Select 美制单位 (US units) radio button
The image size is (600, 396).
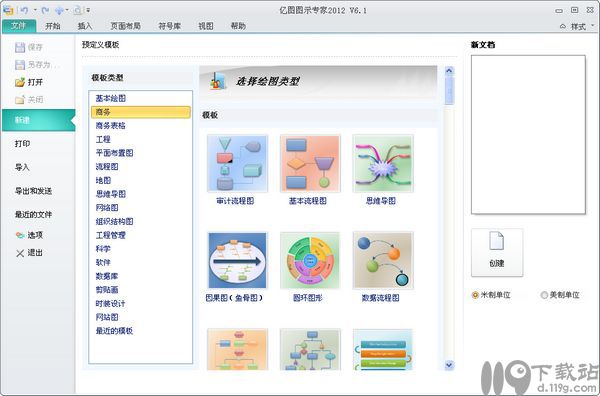click(544, 295)
